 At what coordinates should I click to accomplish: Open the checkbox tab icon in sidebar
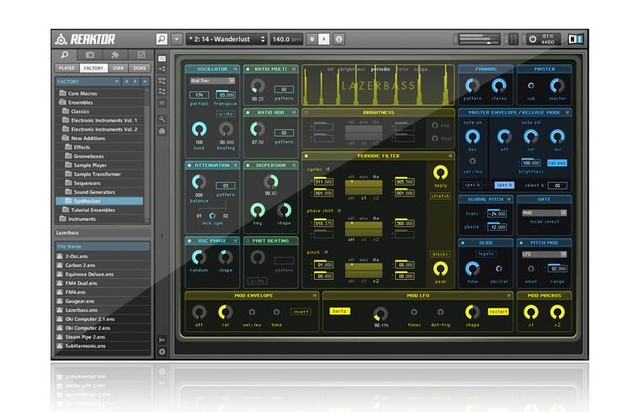click(141, 55)
